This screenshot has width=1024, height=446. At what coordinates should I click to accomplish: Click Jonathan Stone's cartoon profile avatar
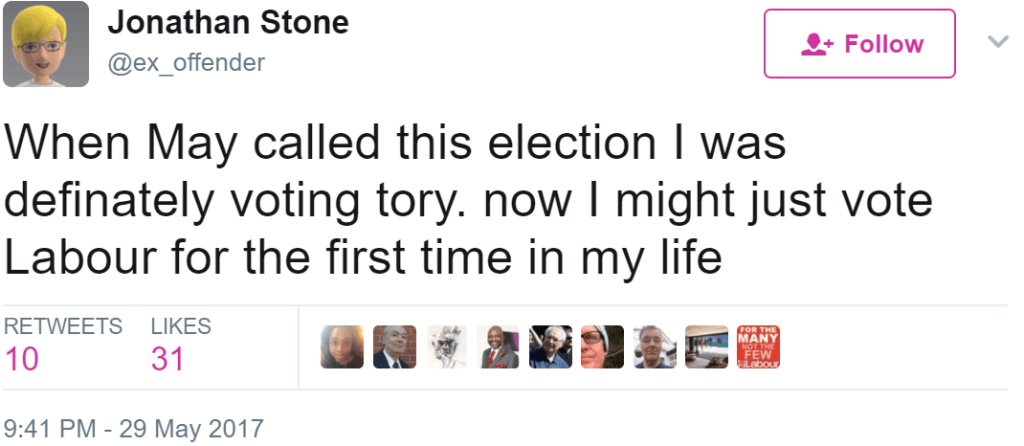(46, 45)
